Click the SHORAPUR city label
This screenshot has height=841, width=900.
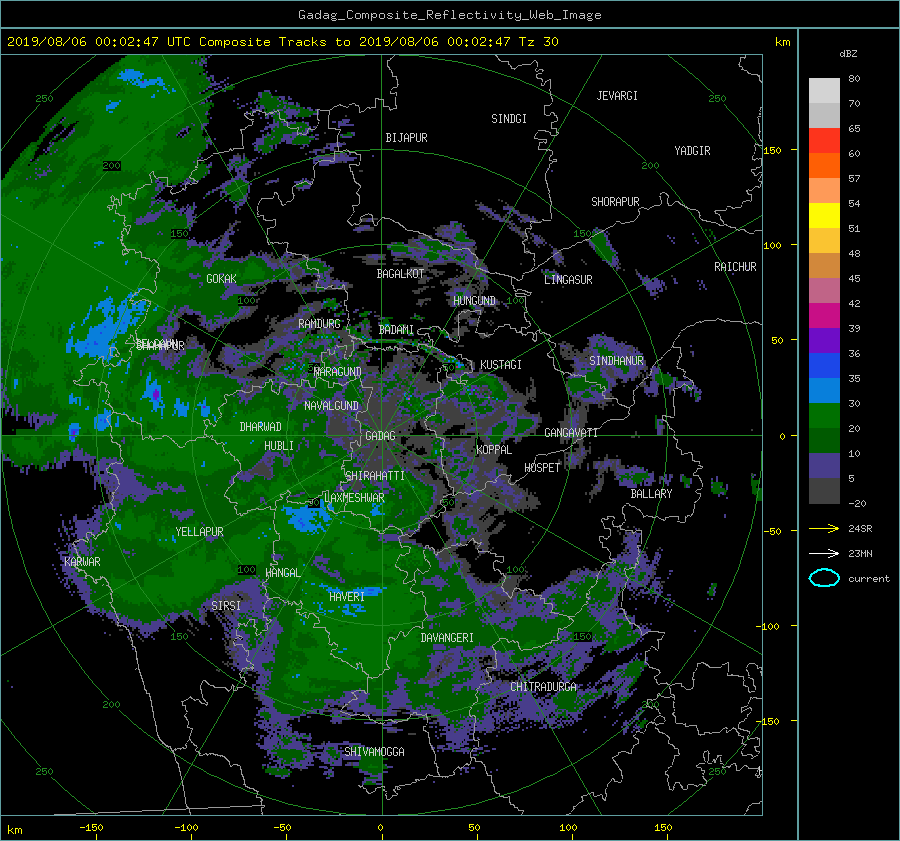coord(615,202)
